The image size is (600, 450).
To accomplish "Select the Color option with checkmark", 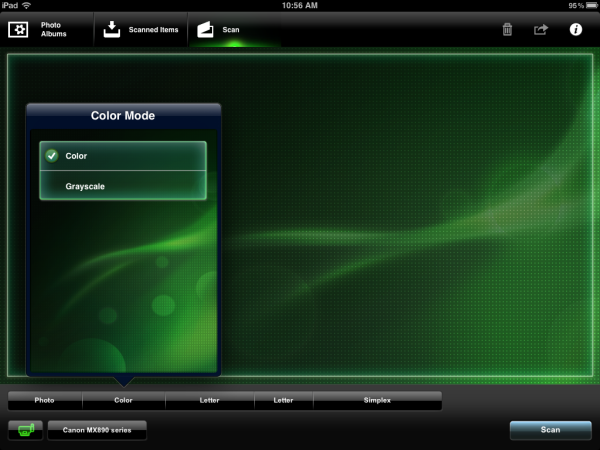I will pyautogui.click(x=123, y=156).
